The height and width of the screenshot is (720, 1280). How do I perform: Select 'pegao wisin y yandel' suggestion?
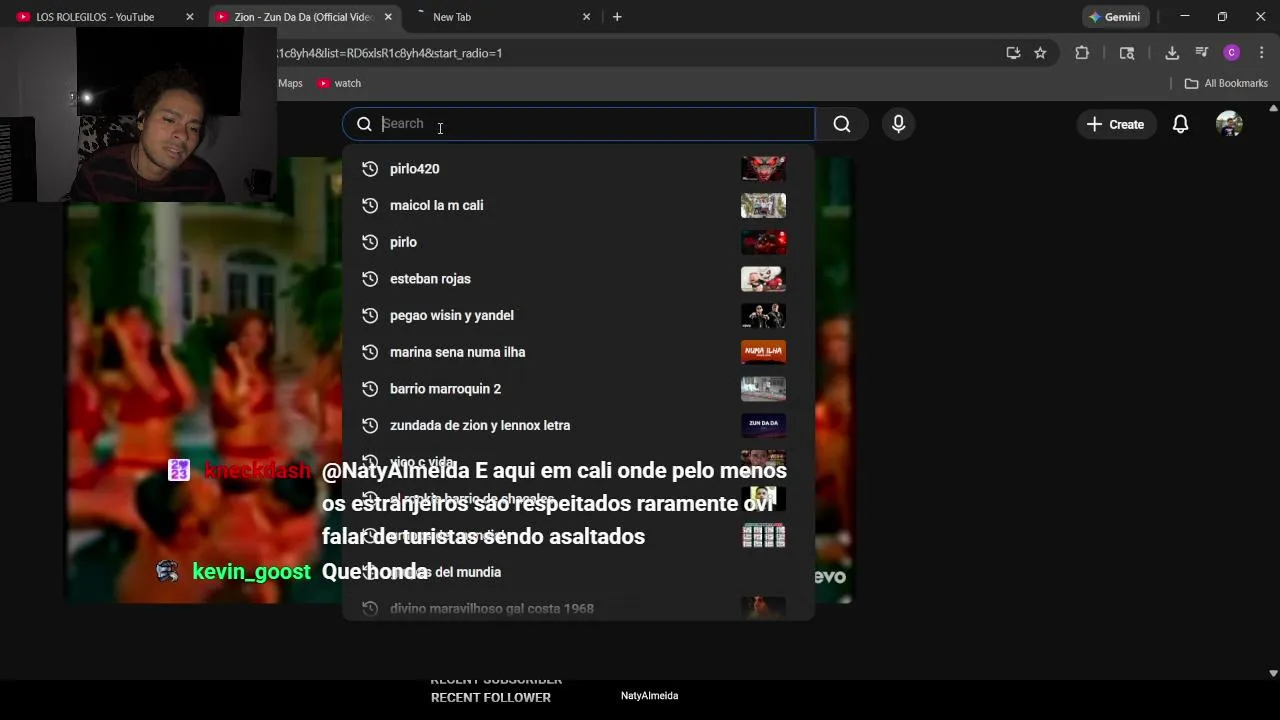[578, 315]
